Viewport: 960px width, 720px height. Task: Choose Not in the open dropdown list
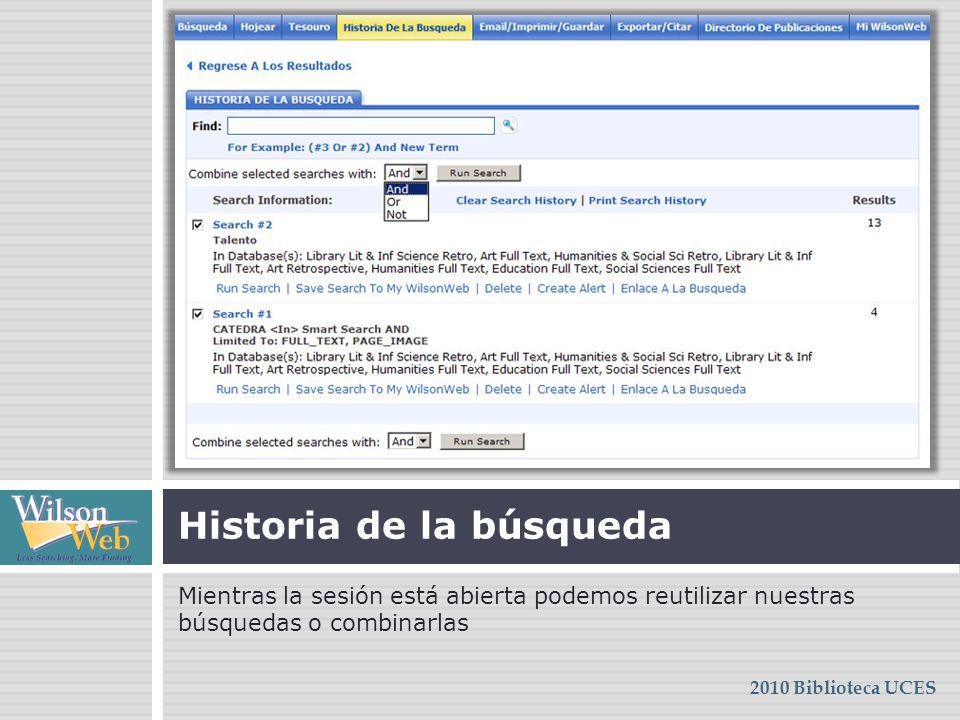pos(406,215)
